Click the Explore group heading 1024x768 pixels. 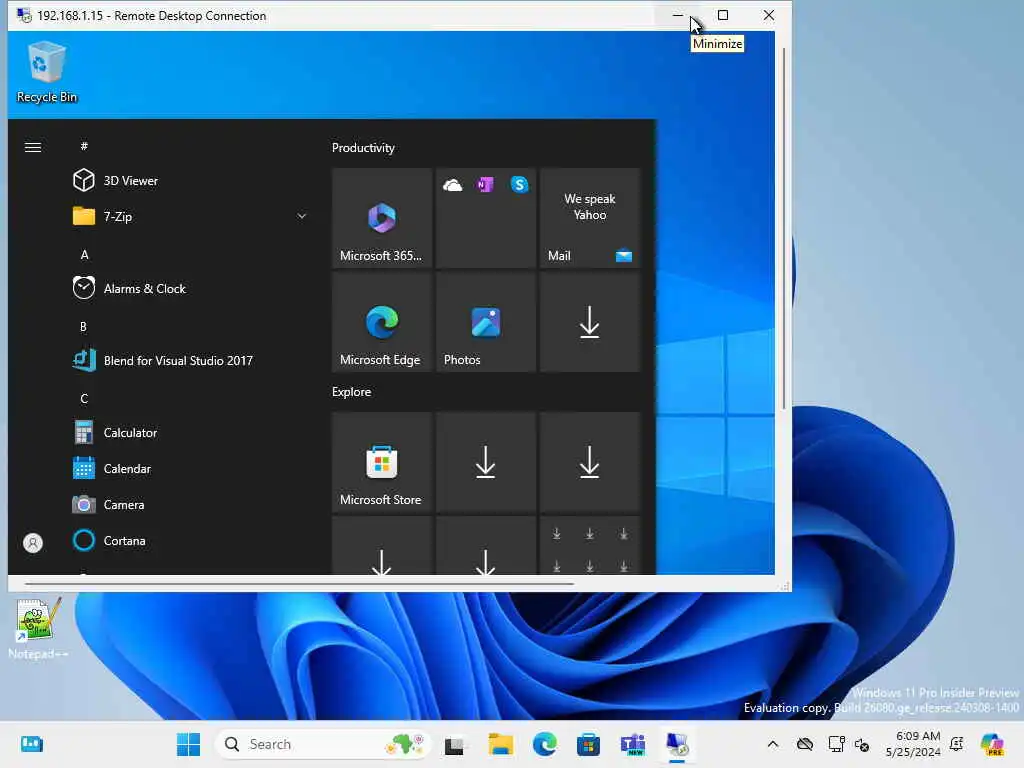point(351,392)
